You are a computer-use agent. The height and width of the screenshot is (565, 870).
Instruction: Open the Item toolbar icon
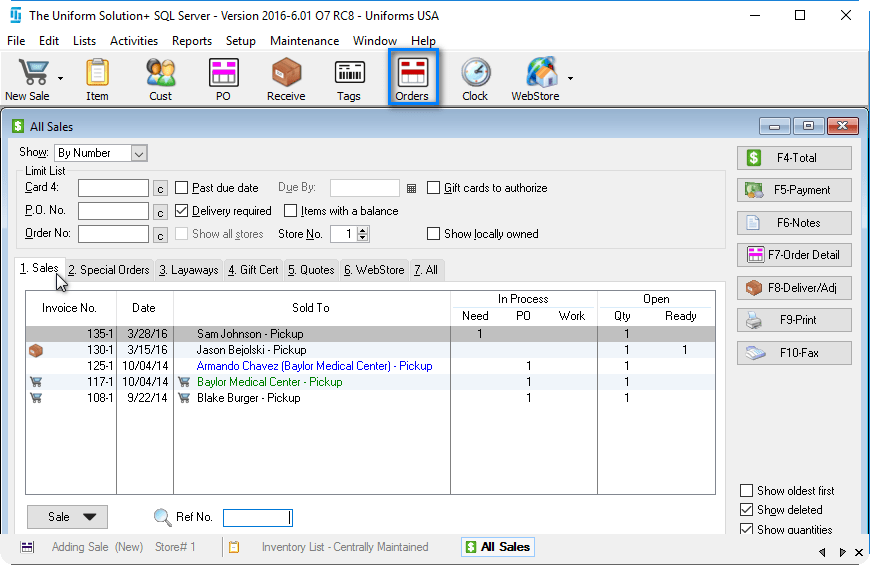click(x=97, y=79)
